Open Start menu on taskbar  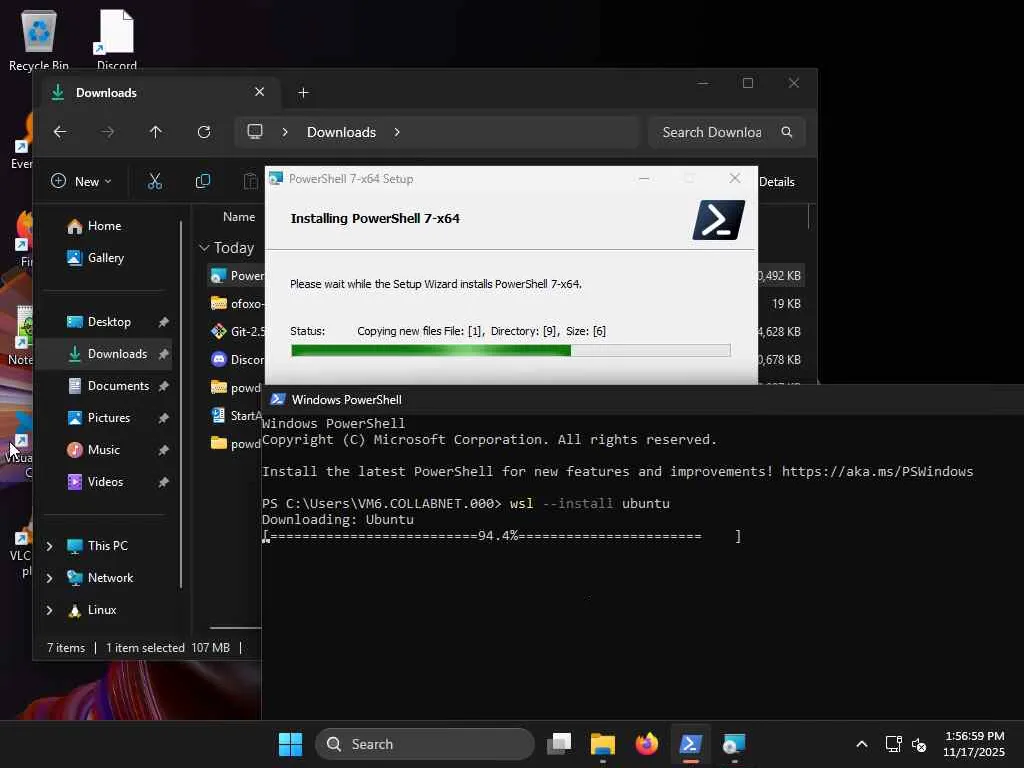[290, 744]
